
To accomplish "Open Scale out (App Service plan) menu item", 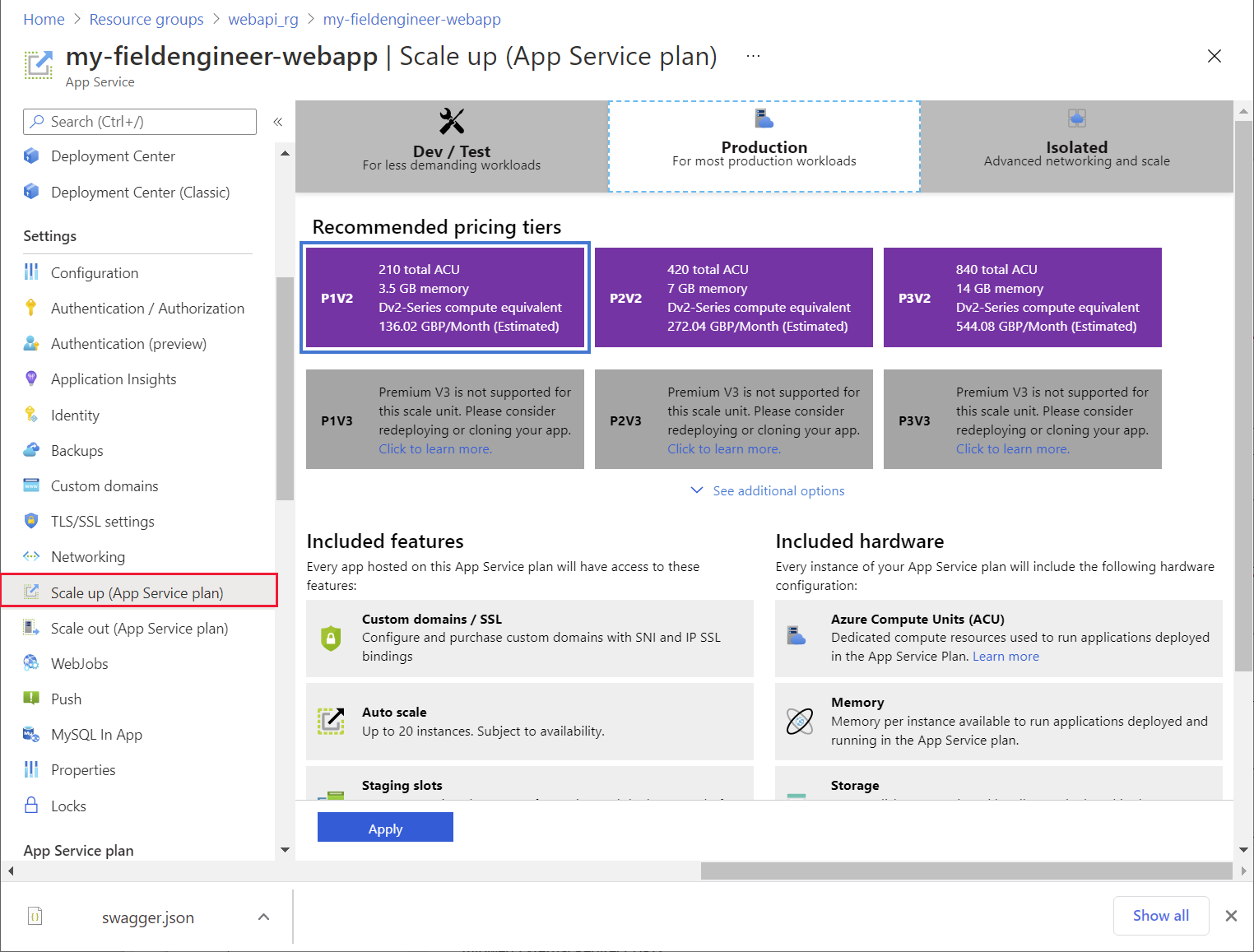I will click(x=138, y=628).
